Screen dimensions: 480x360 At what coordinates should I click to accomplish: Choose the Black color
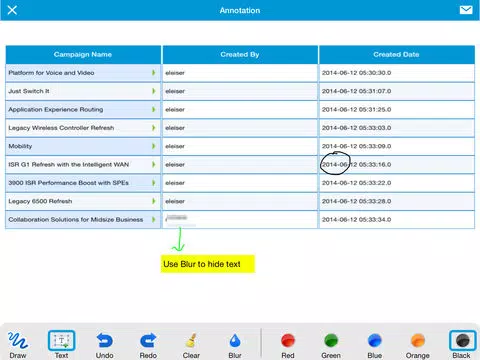[462, 345]
